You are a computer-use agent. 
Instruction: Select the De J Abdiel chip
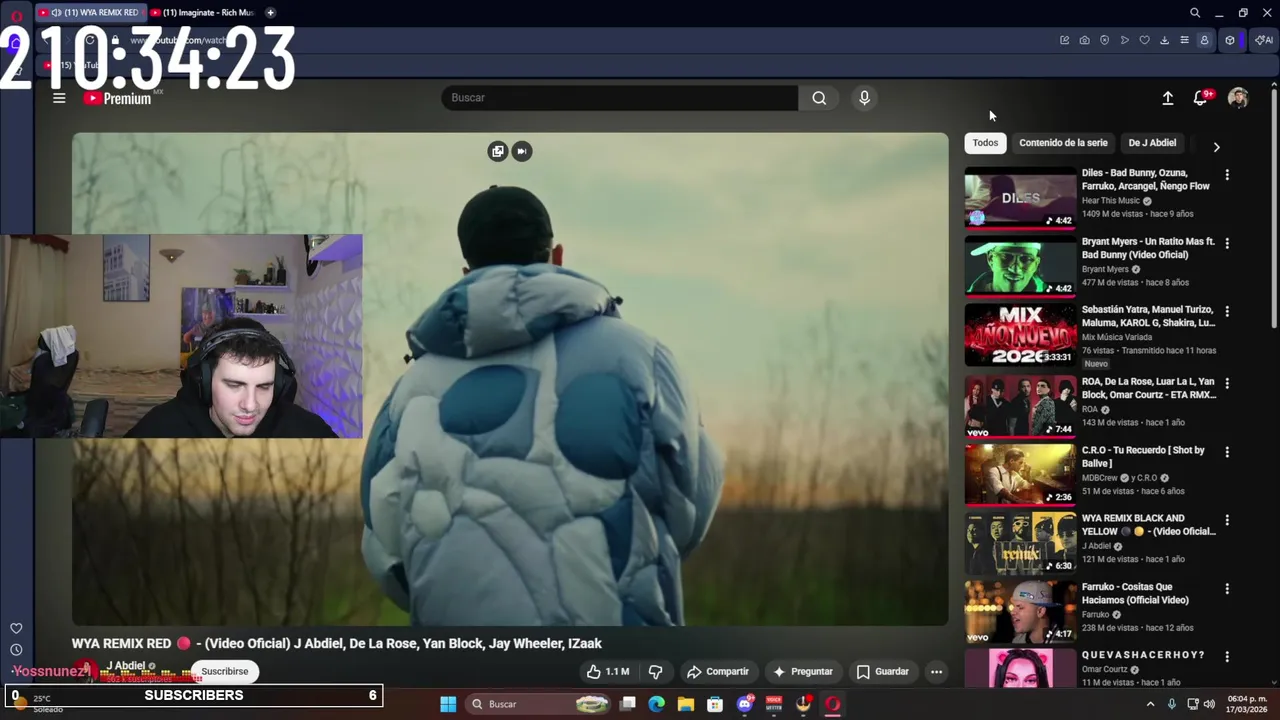pyautogui.click(x=1152, y=143)
